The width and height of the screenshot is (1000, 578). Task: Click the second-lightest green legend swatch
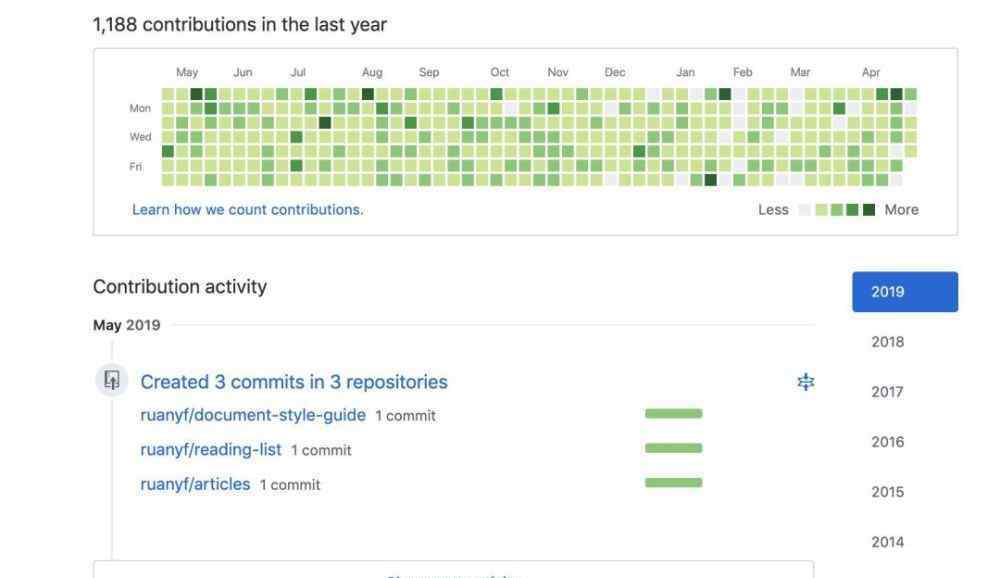[837, 210]
